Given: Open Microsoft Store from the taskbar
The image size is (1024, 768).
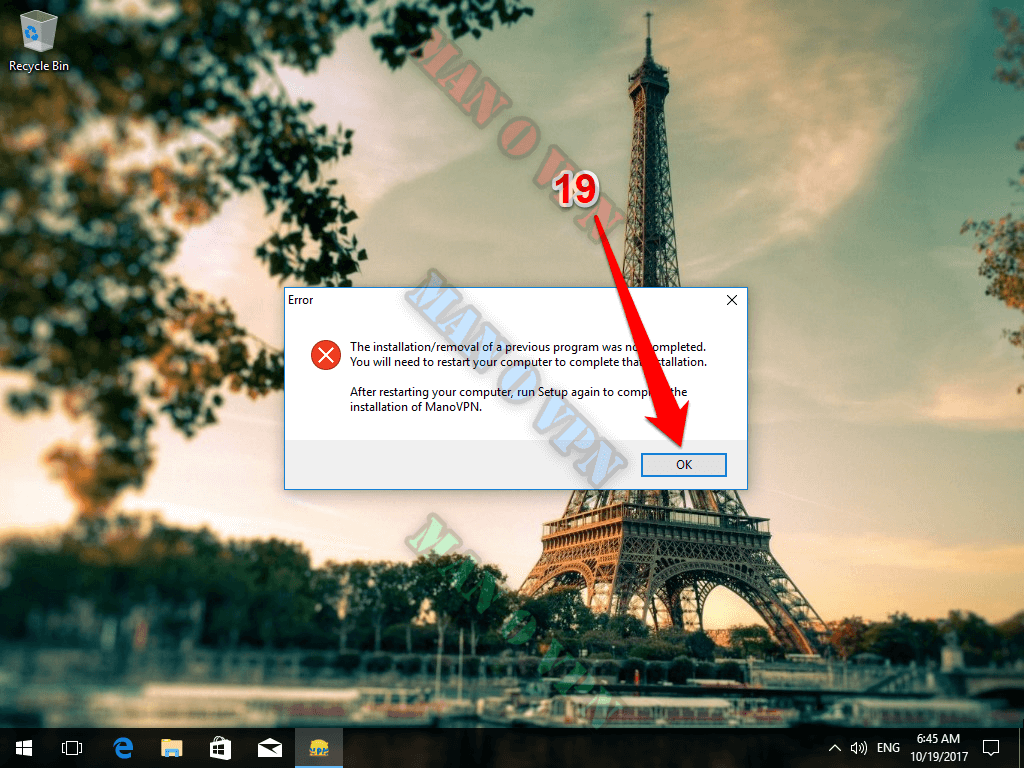Looking at the screenshot, I should tap(220, 748).
